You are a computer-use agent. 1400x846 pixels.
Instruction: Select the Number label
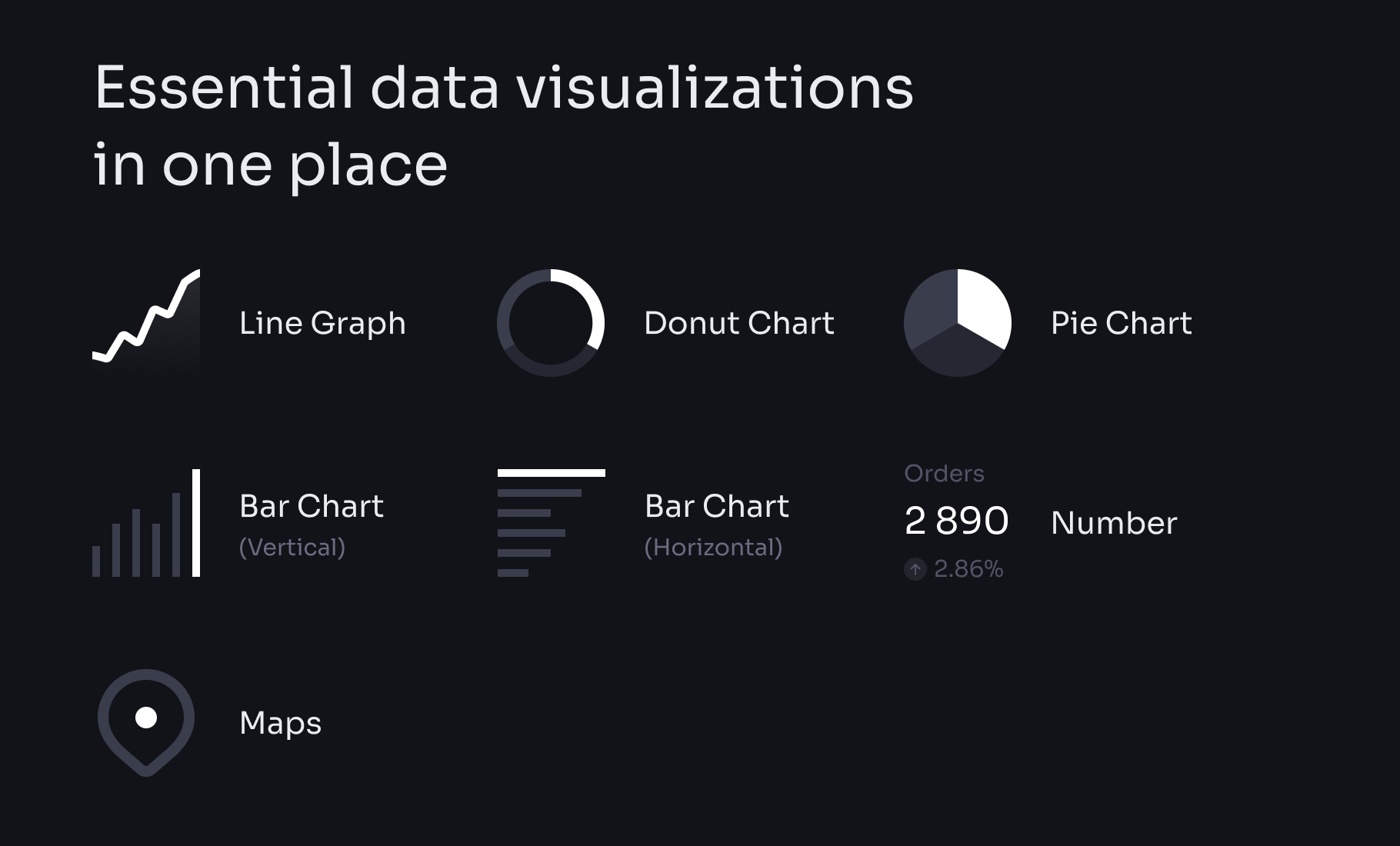[x=1114, y=523]
